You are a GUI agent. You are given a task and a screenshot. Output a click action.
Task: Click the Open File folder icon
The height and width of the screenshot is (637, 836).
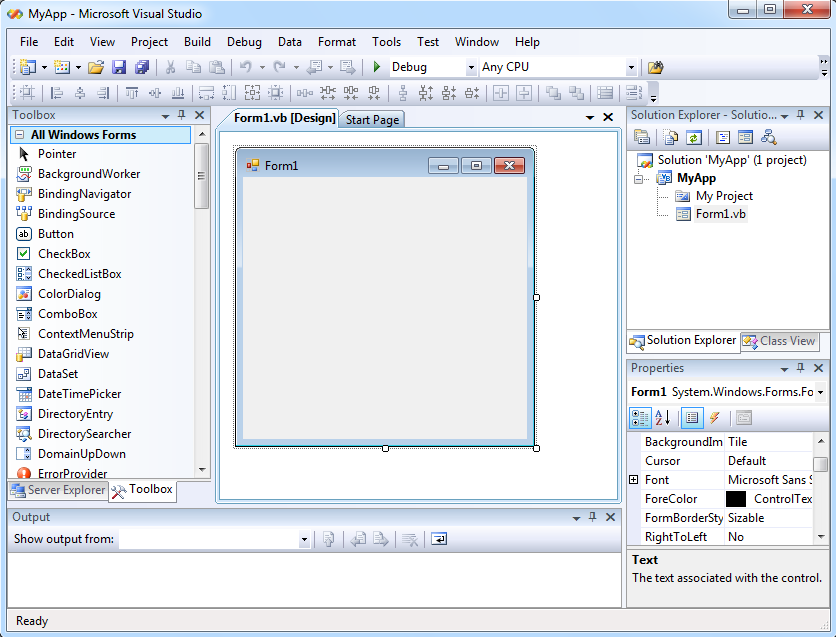(x=95, y=67)
